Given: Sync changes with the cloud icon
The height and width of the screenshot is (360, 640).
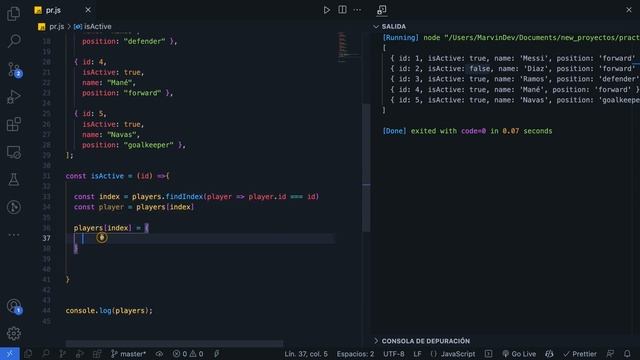Looking at the screenshot, I should [x=159, y=354].
